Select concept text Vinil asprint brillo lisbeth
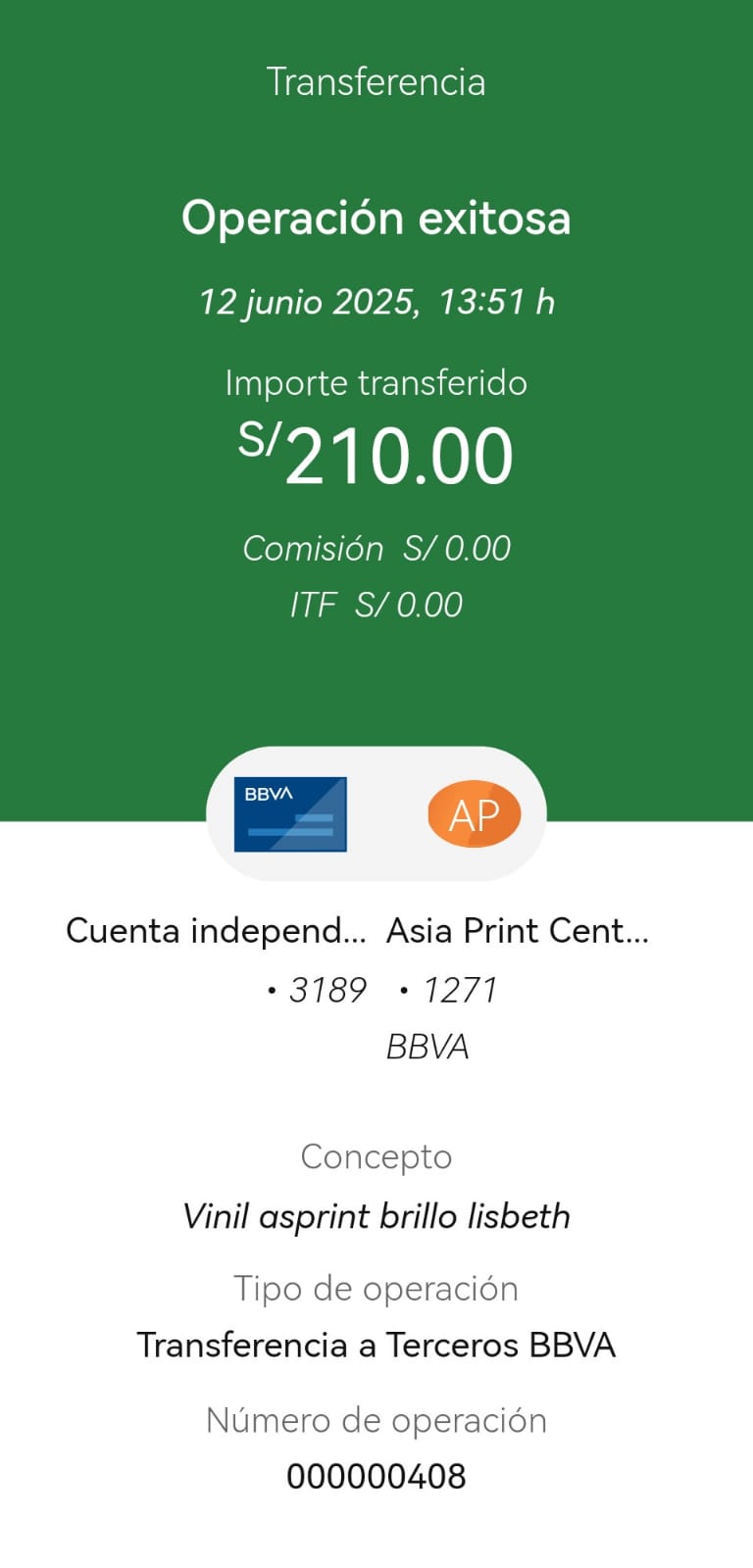The height and width of the screenshot is (1568, 753). point(376,1216)
